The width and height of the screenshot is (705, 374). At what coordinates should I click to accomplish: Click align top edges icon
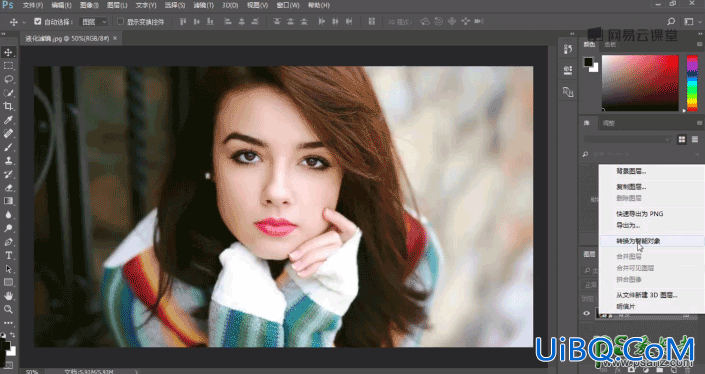183,22
